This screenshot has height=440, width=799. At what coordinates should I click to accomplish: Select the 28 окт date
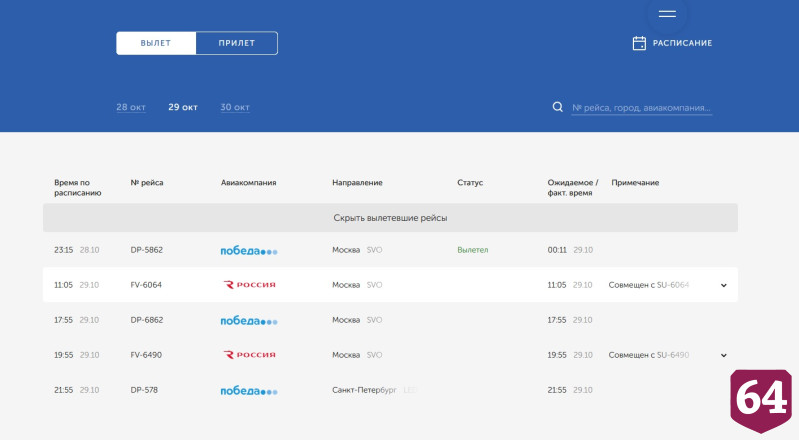coord(131,107)
